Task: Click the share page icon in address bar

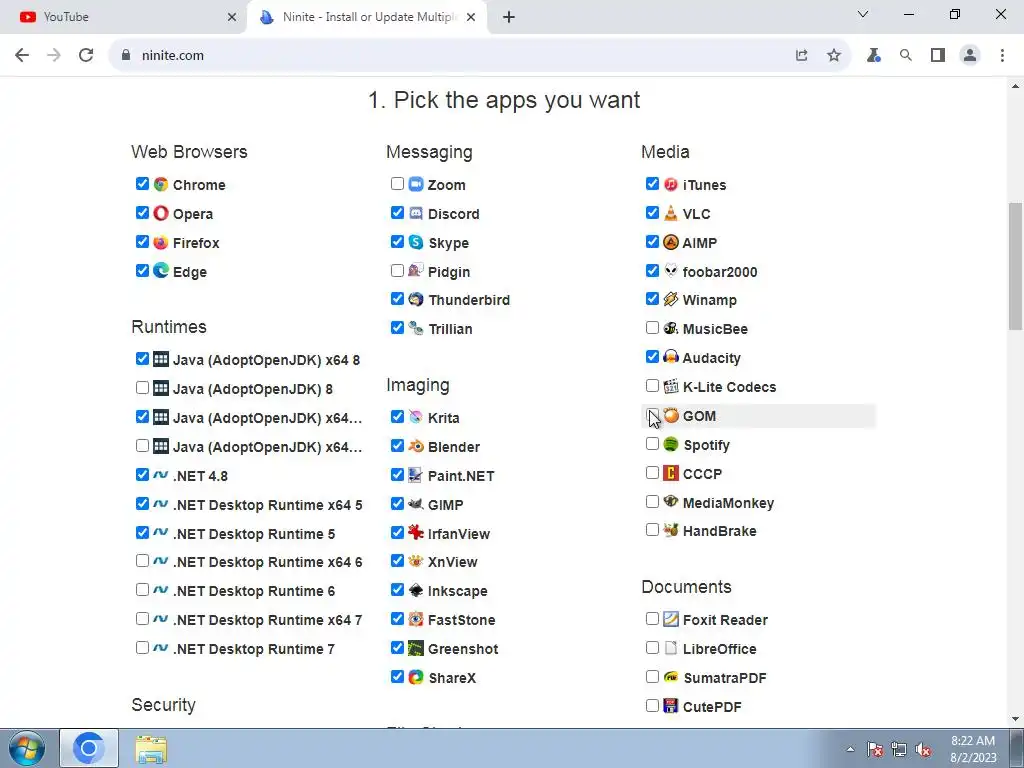Action: click(802, 56)
